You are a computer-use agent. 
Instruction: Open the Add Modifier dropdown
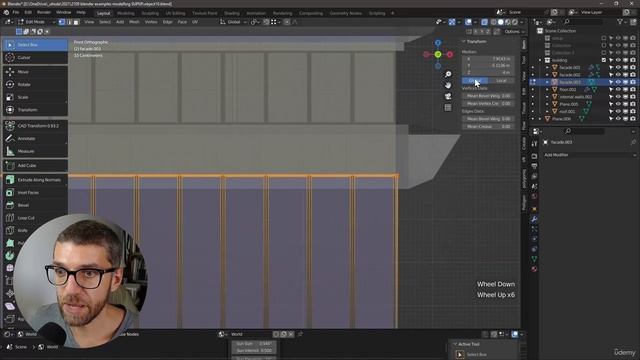tap(589, 155)
